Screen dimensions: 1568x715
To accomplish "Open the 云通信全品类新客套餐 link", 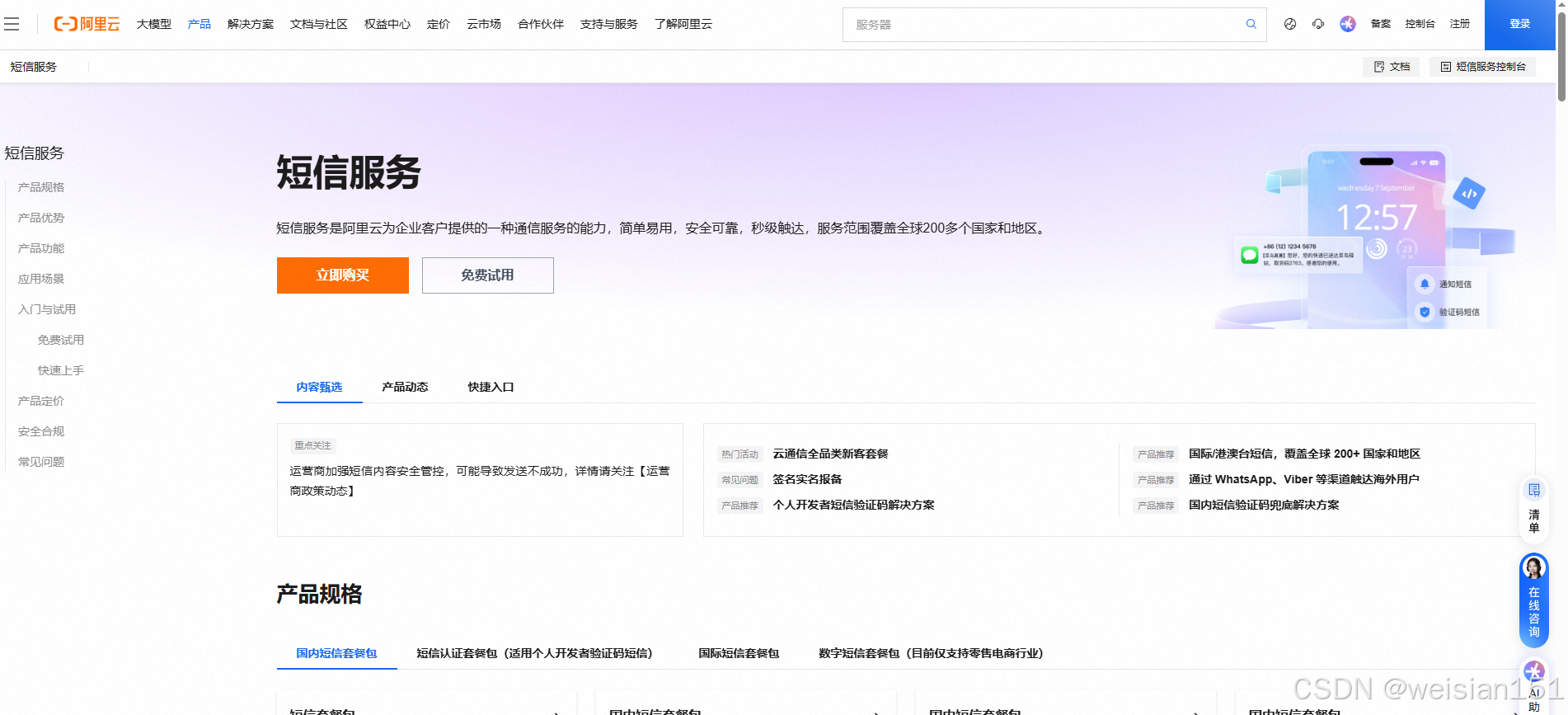I will [830, 454].
